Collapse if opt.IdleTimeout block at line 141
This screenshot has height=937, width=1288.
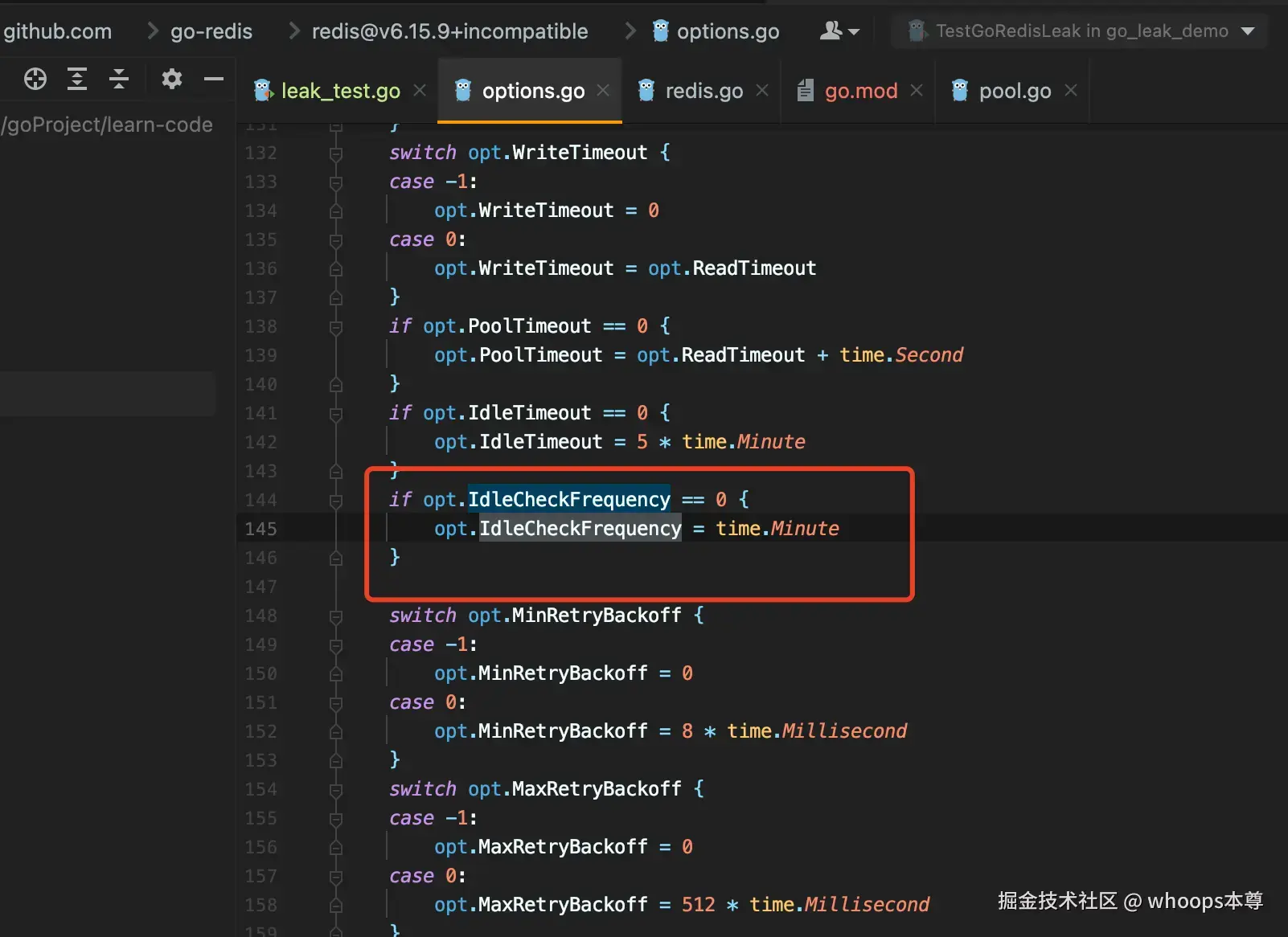336,414
